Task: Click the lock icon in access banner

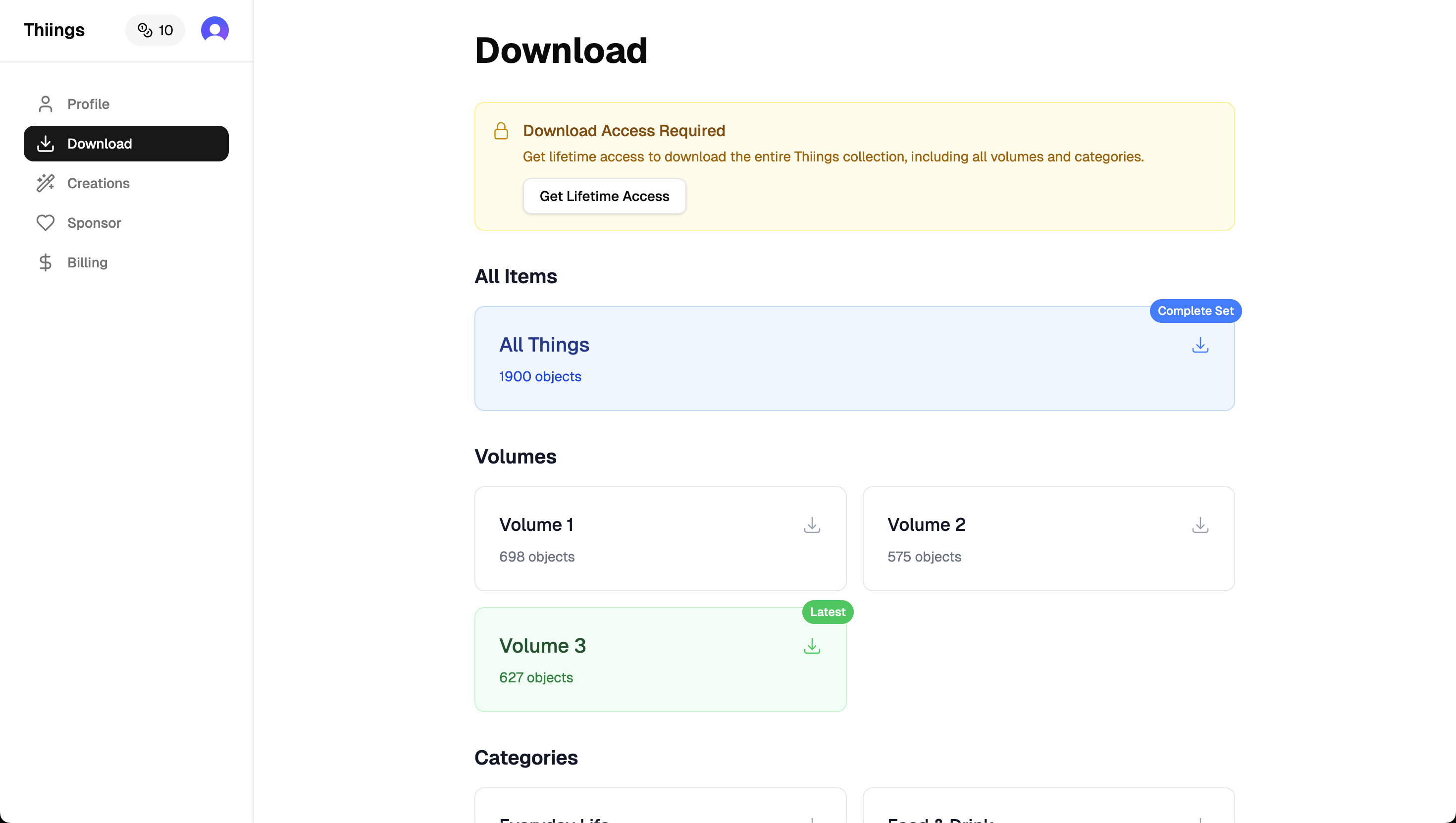Action: (501, 131)
